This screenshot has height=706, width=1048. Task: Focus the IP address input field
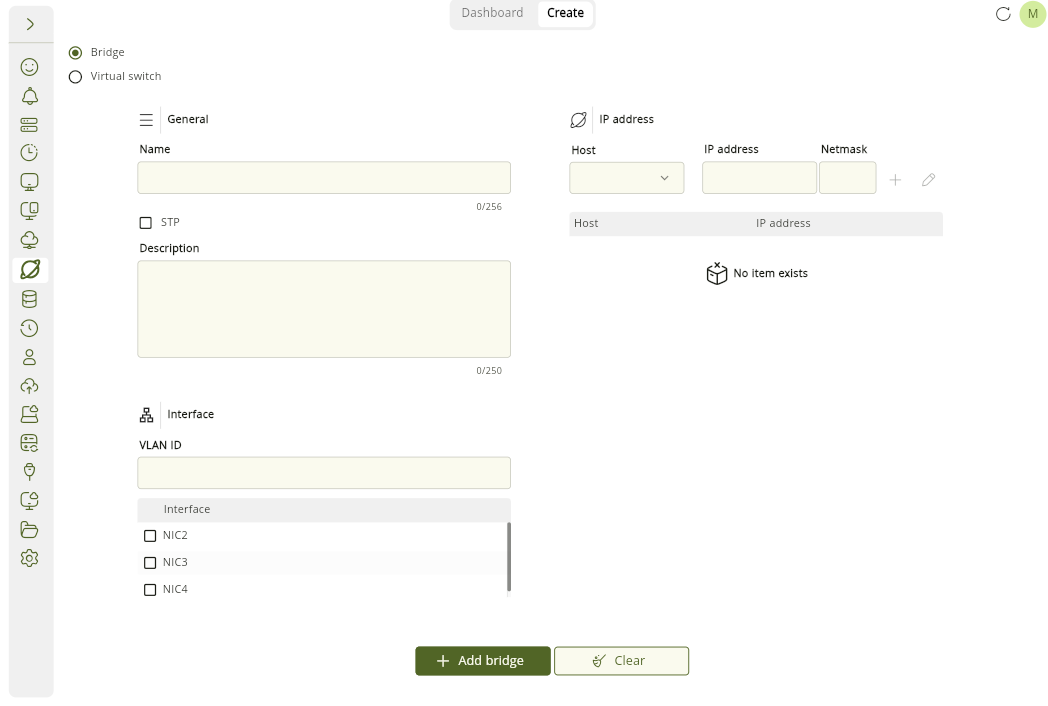759,178
